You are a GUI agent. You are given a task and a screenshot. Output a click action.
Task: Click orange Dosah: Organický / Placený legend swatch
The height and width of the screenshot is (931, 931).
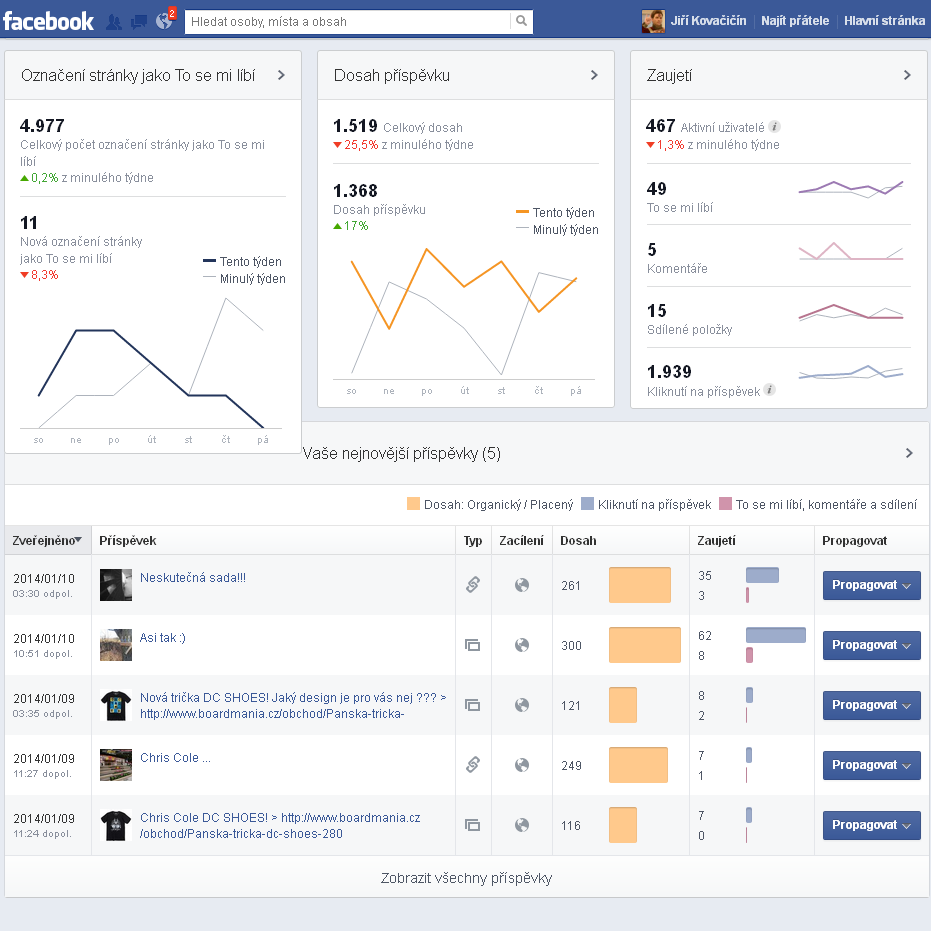(413, 504)
